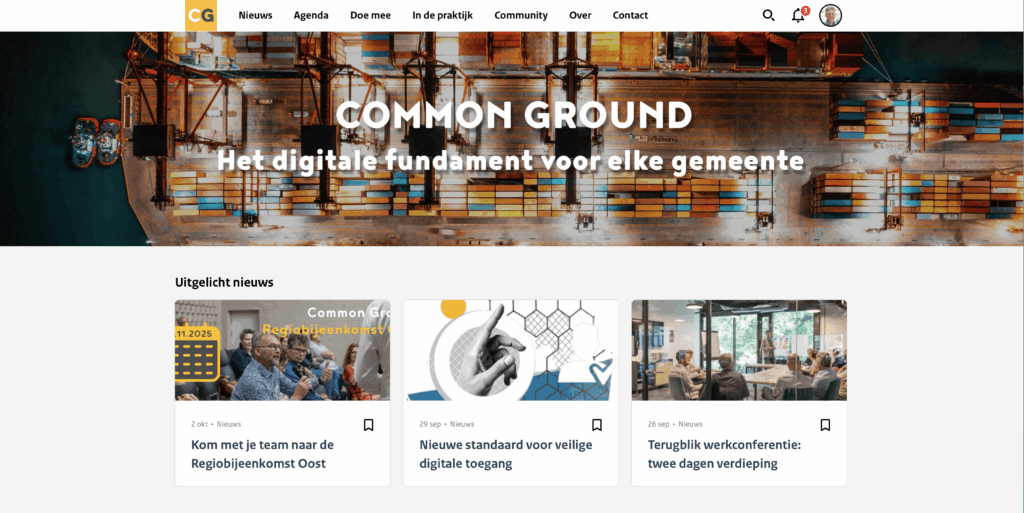Open 'Terugblik werkconferentie: twee dagen verdieping' headline
This screenshot has width=1024, height=513.
724,454
